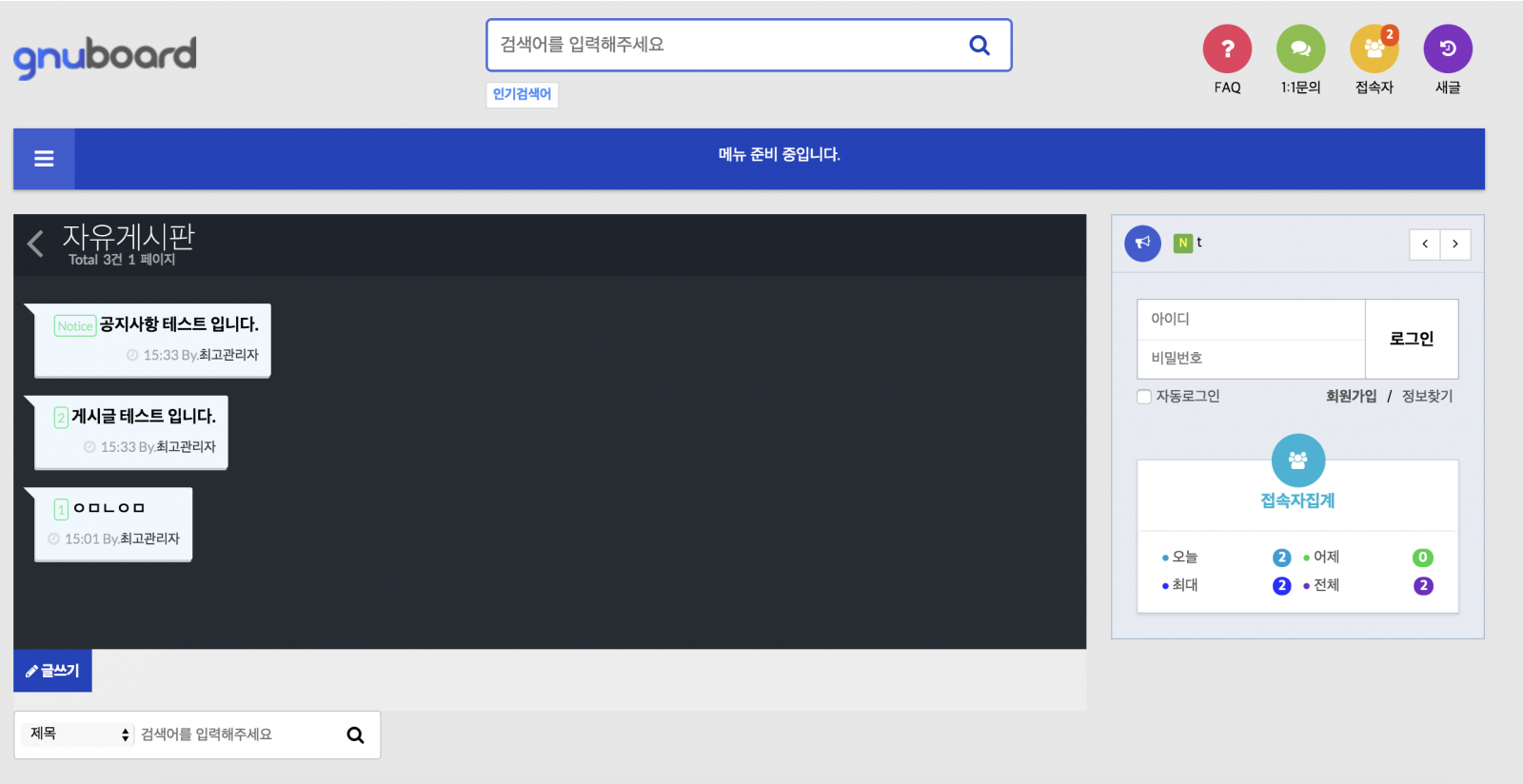
Task: Click author 최고관리자 on the ㅇㅁㄴㅇㅁ post
Action: [x=149, y=539]
